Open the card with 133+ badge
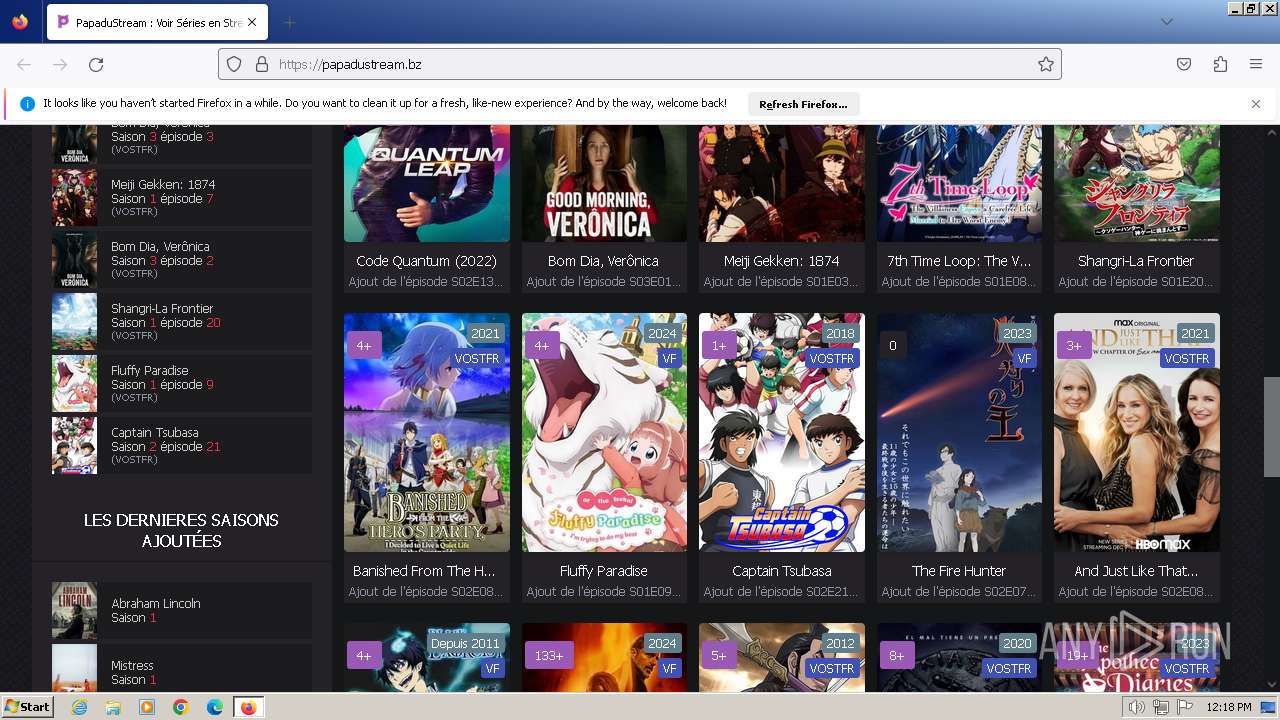The image size is (1280, 720). pyautogui.click(x=604, y=658)
